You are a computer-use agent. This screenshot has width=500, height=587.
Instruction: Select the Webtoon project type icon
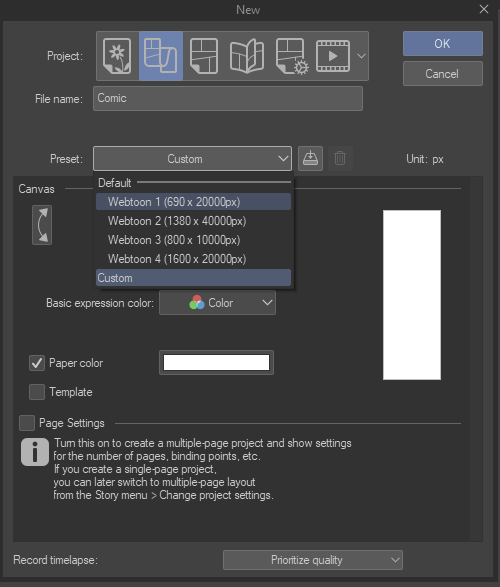(161, 56)
